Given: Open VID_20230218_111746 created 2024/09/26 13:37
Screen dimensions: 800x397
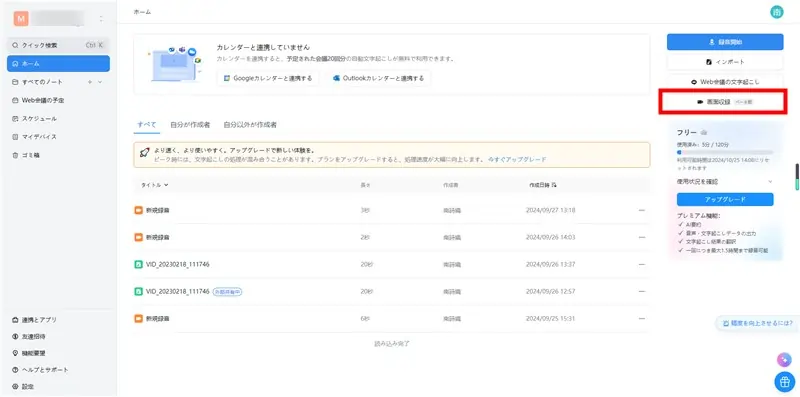Looking at the screenshot, I should pos(178,264).
